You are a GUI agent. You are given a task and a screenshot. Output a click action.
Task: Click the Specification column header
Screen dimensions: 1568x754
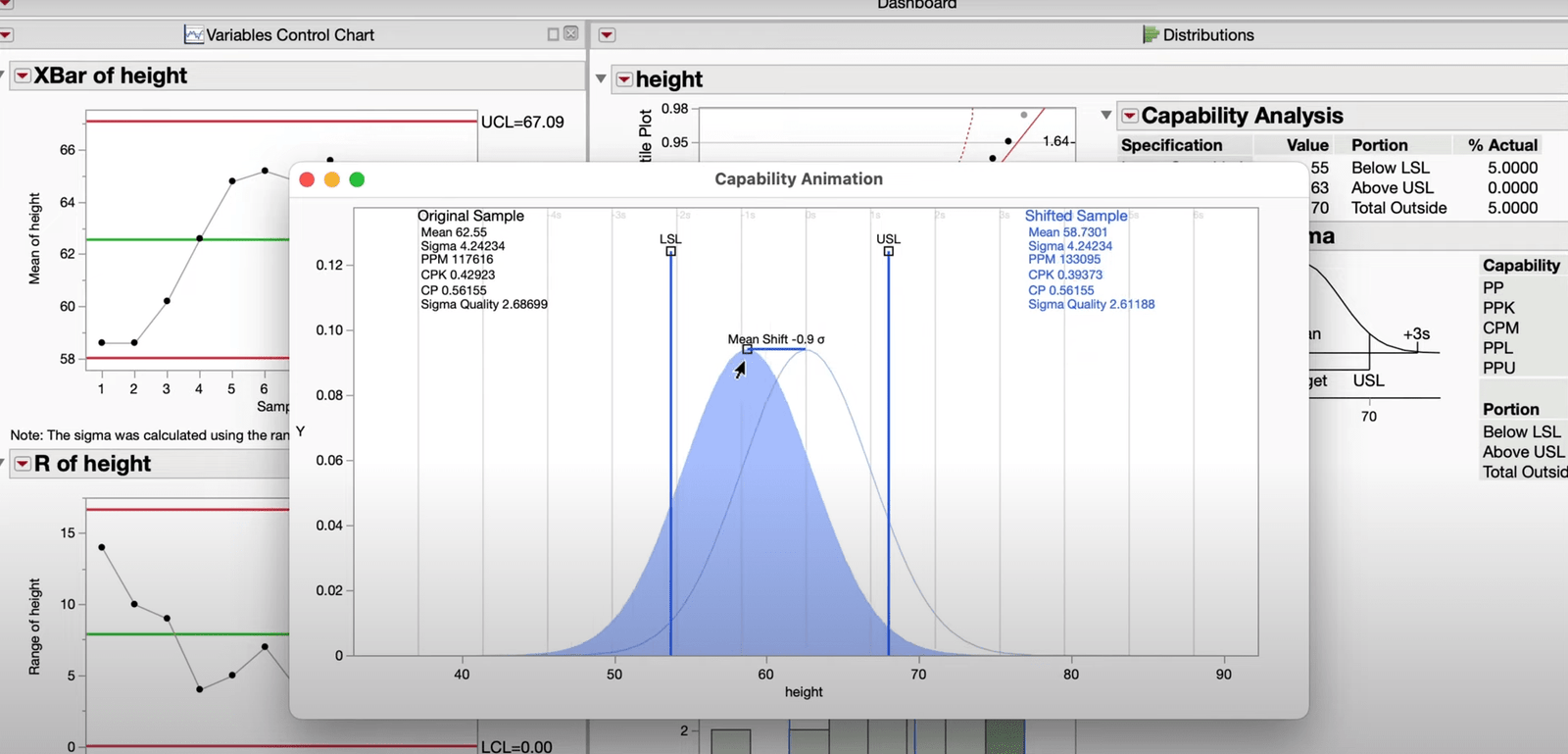pos(1171,145)
